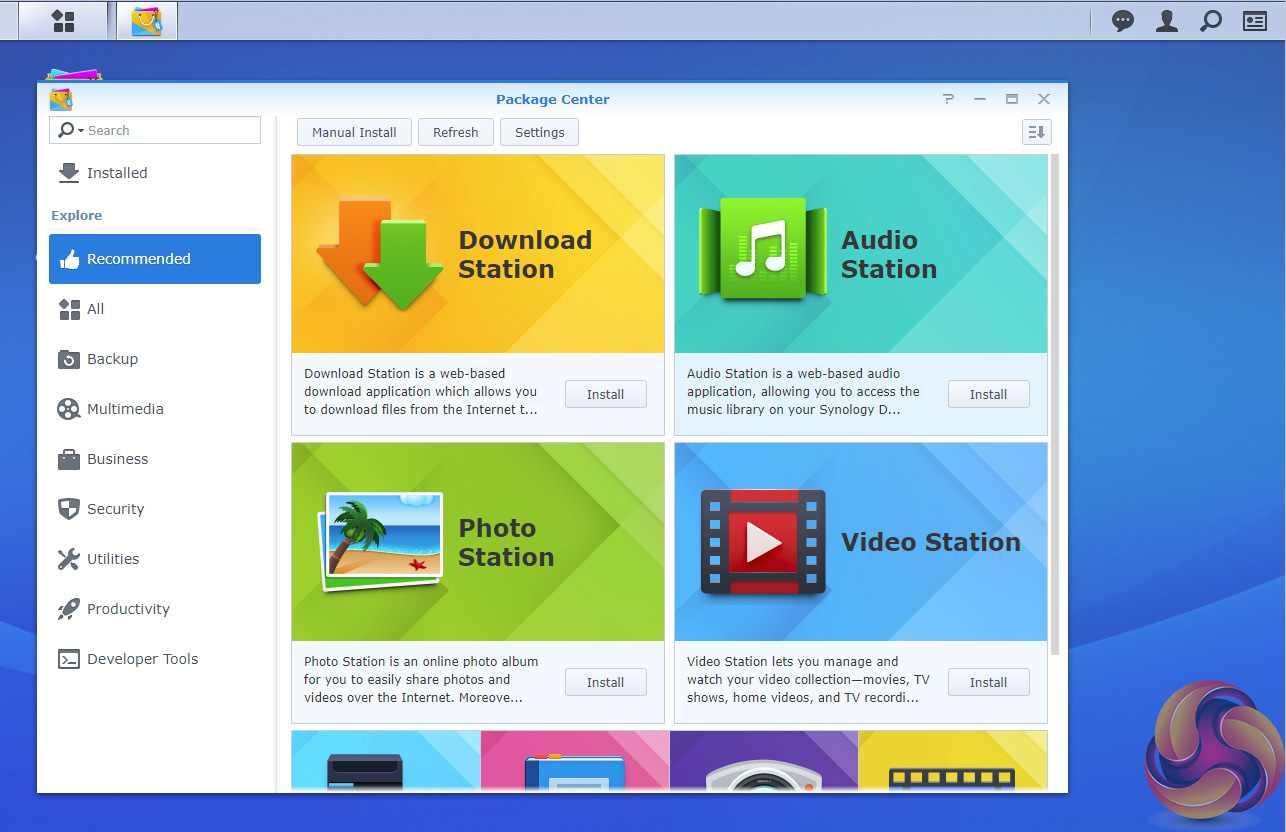
Task: Select the Security category
Action: pos(115,509)
